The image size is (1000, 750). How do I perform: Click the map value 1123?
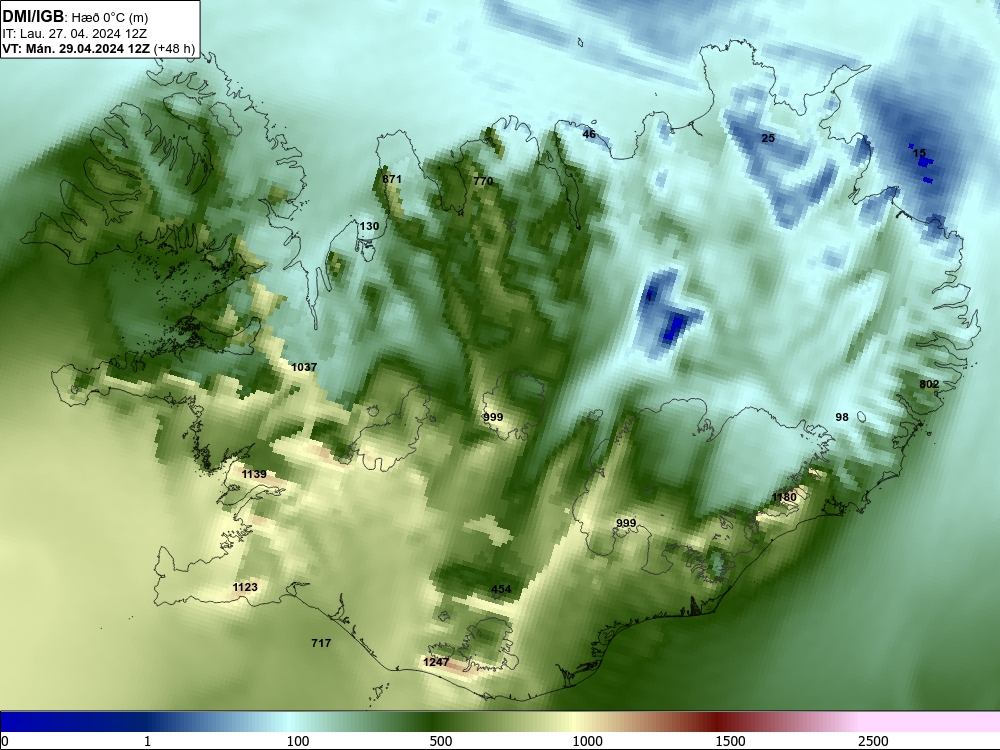[x=245, y=587]
